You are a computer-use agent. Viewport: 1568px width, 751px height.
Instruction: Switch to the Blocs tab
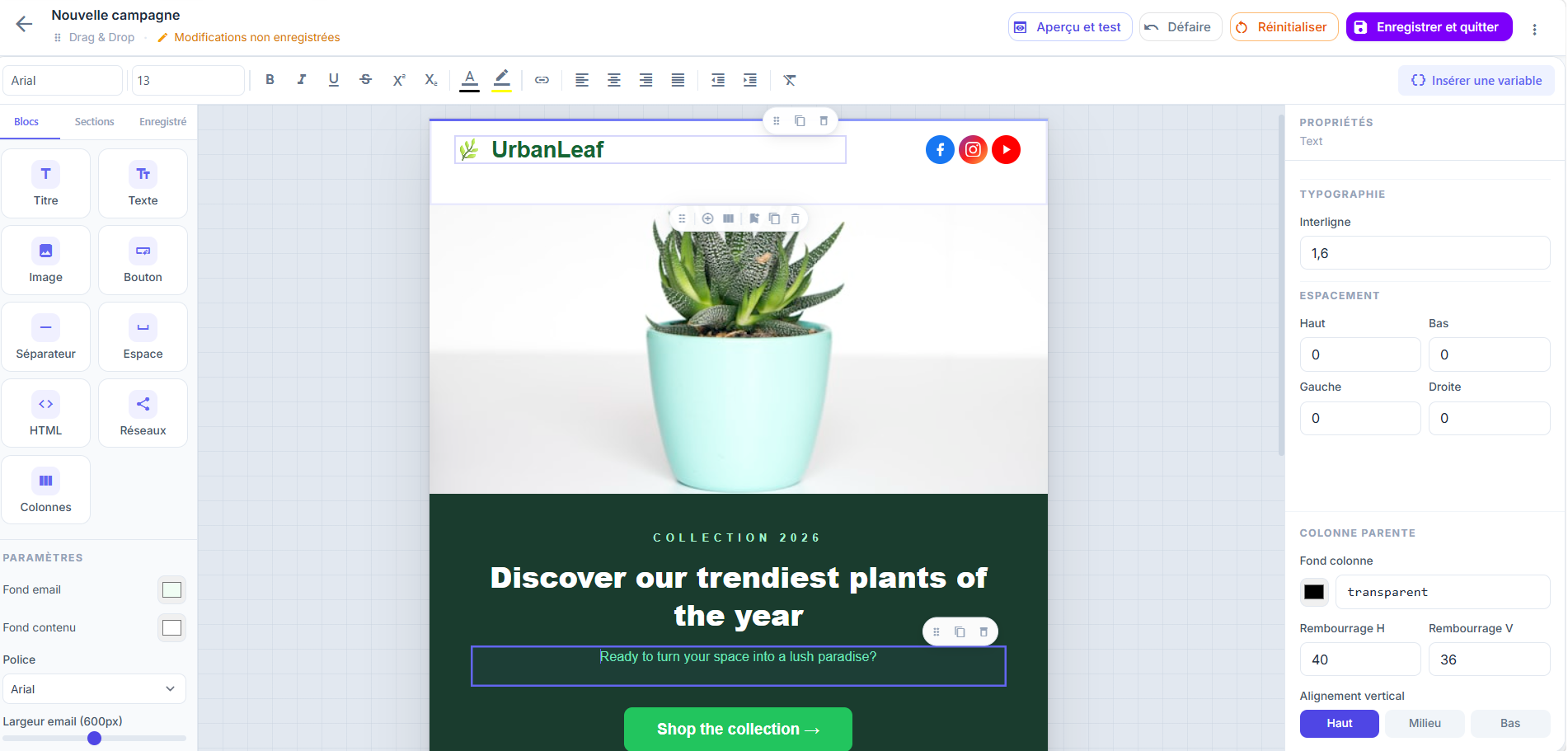pyautogui.click(x=26, y=122)
